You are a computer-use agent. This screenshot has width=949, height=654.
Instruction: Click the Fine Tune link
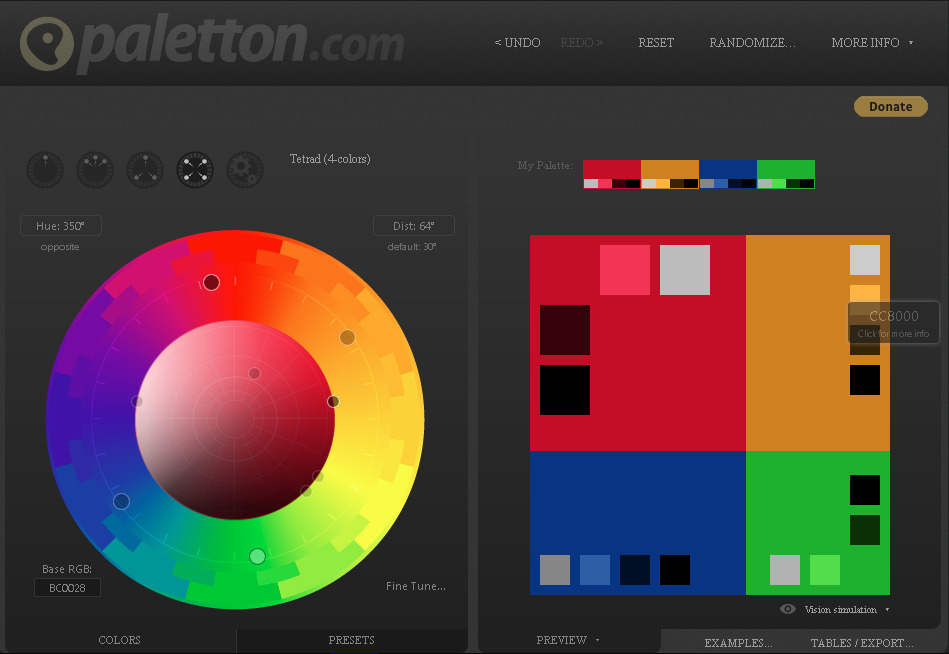click(x=416, y=586)
